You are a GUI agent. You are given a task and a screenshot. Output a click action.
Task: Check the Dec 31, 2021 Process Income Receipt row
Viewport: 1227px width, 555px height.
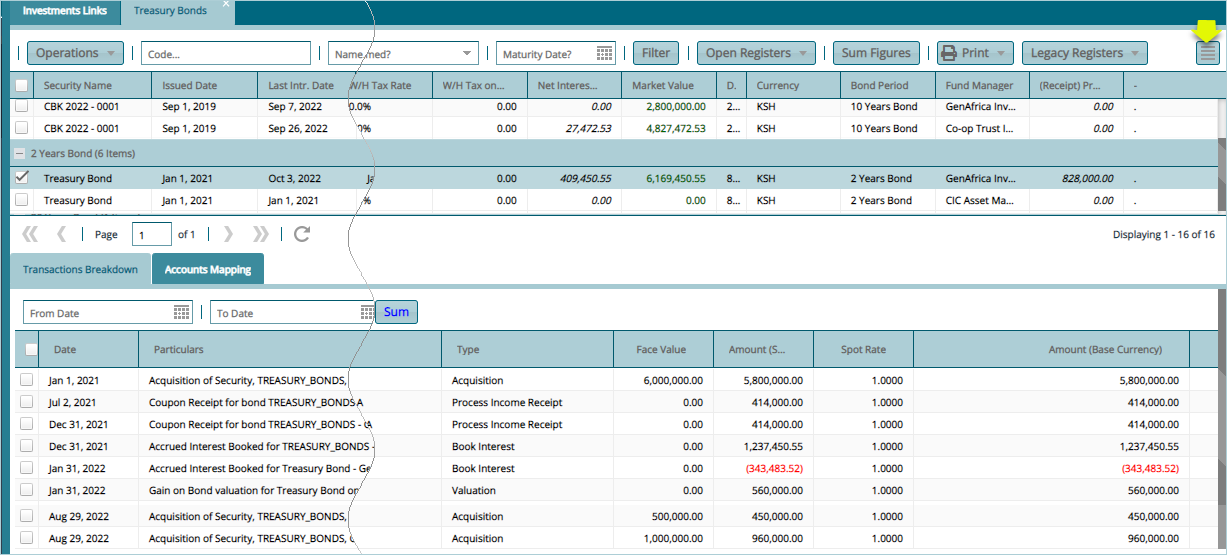coord(26,425)
